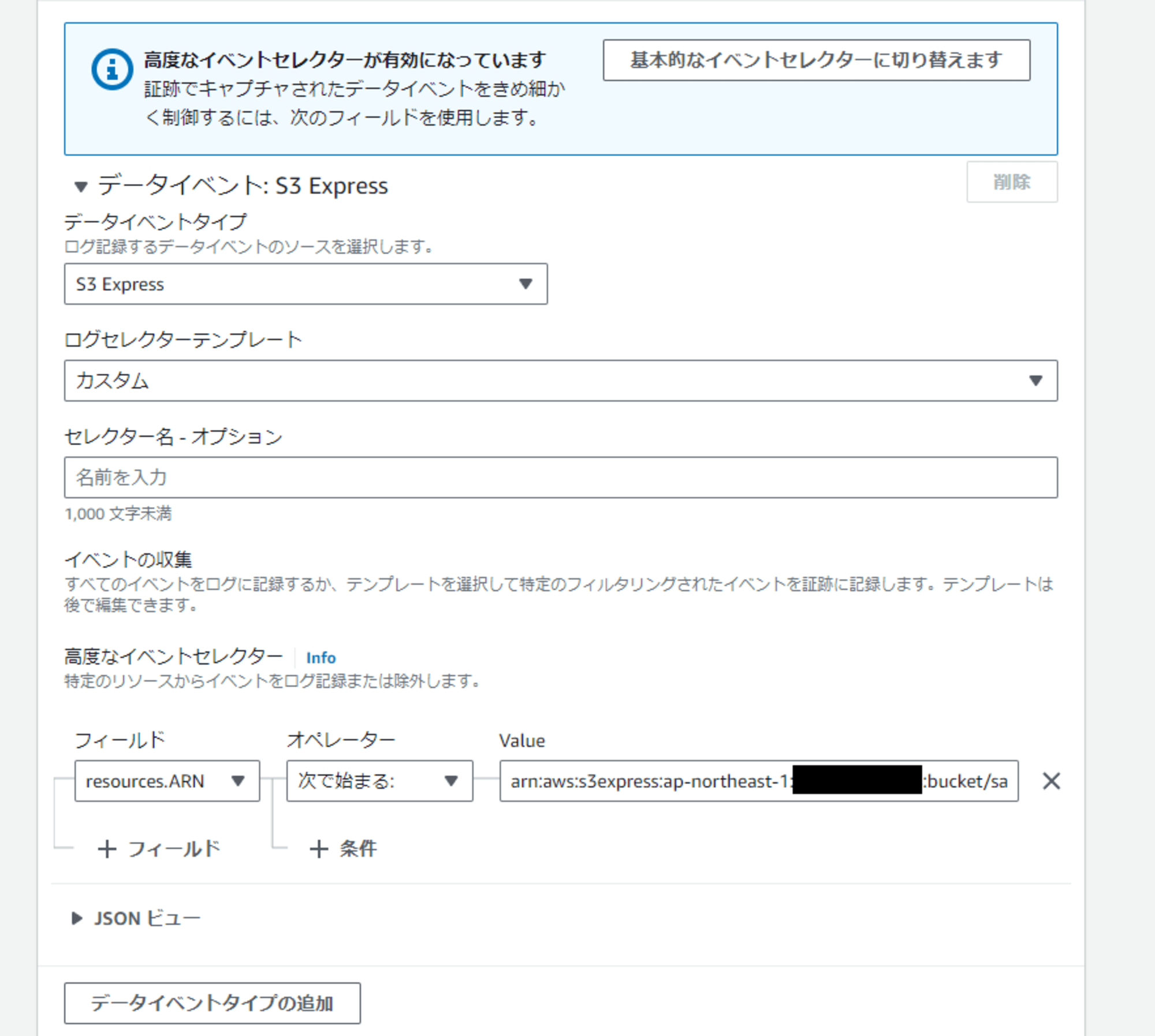Image resolution: width=1155 pixels, height=1036 pixels.
Task: Add a new condition with + 条件
Action: (x=343, y=849)
